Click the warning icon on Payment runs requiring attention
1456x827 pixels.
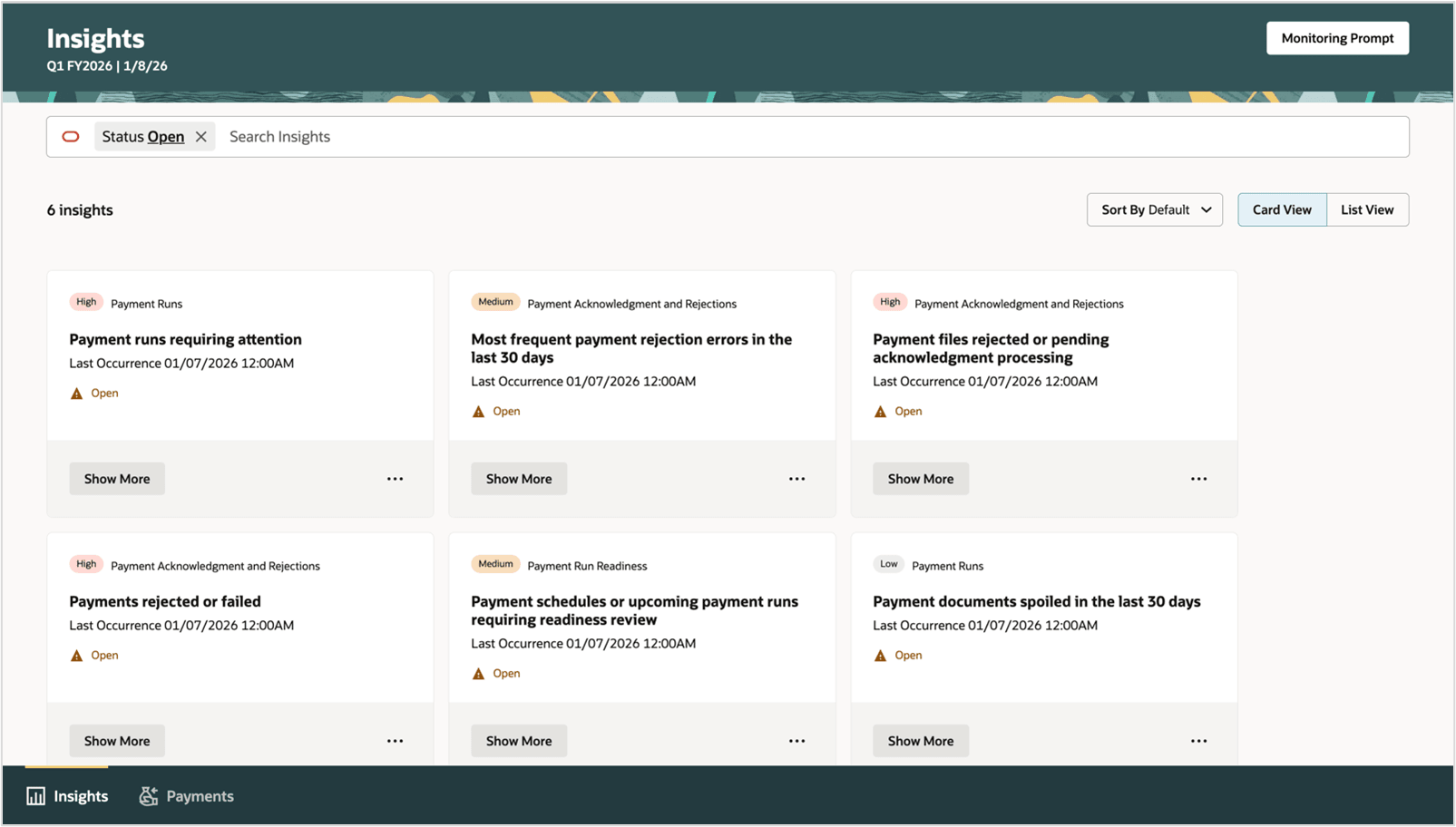[x=76, y=392]
